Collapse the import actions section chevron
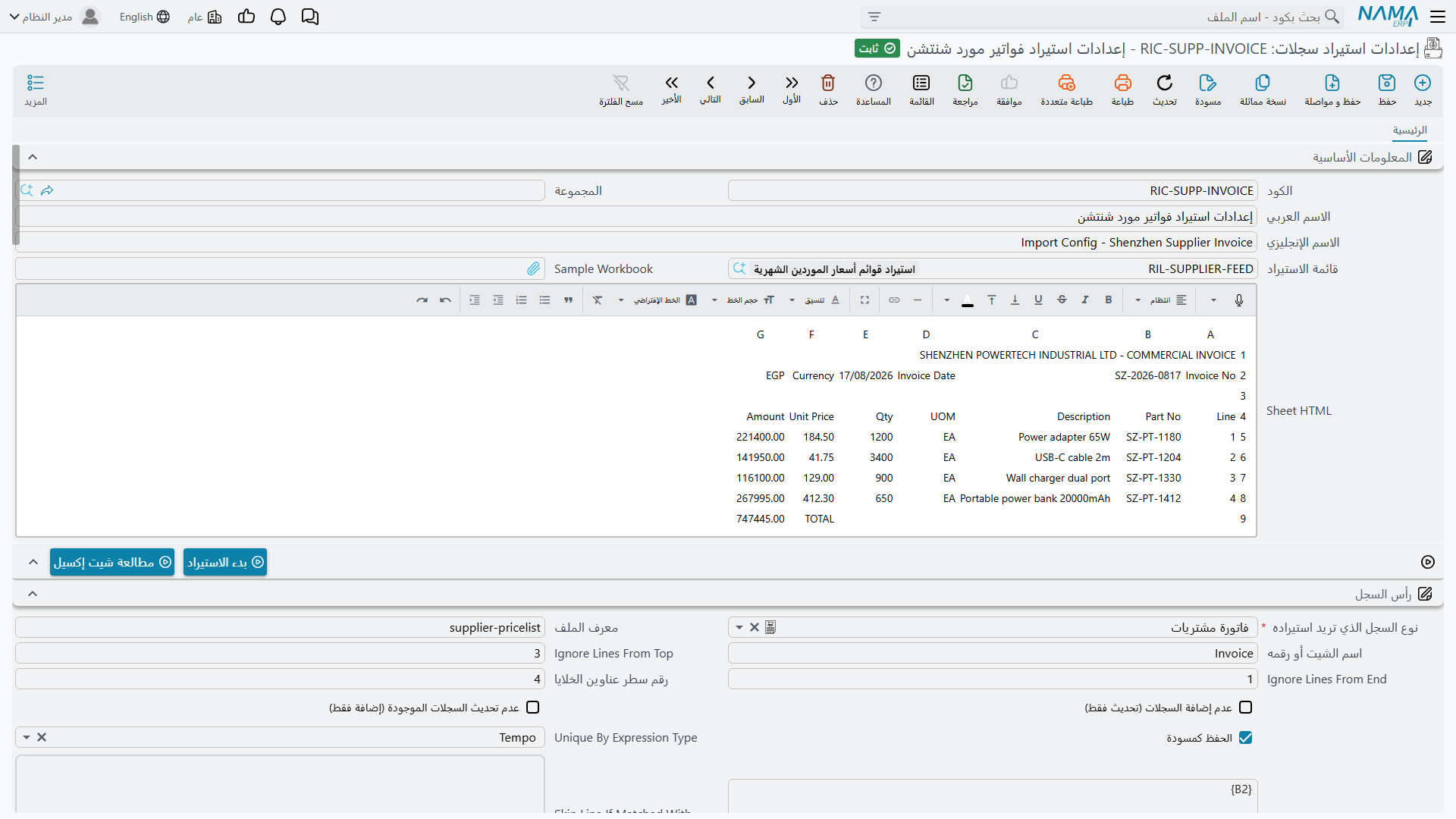Screen dimensions: 1456x819 (33, 562)
